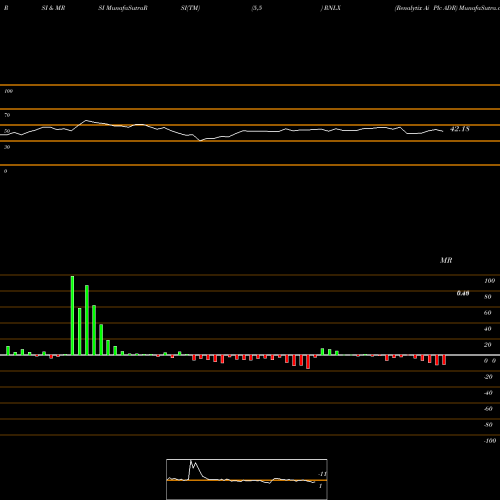The image size is (500, 500).
Task: Click the "60" label on the MR axis
Action: (x=488, y=313)
